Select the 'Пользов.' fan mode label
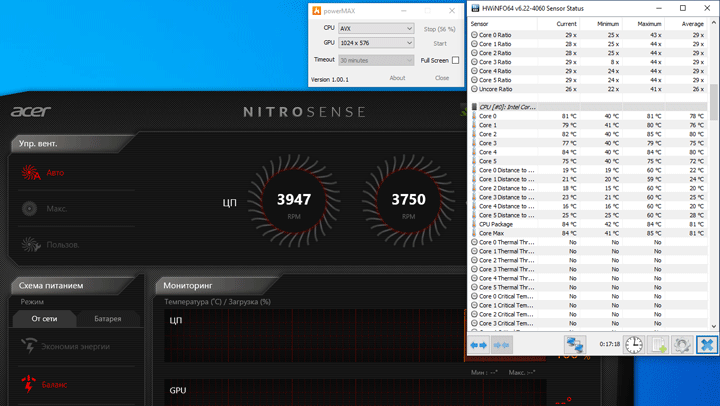Image resolution: width=720 pixels, height=406 pixels. point(63,245)
